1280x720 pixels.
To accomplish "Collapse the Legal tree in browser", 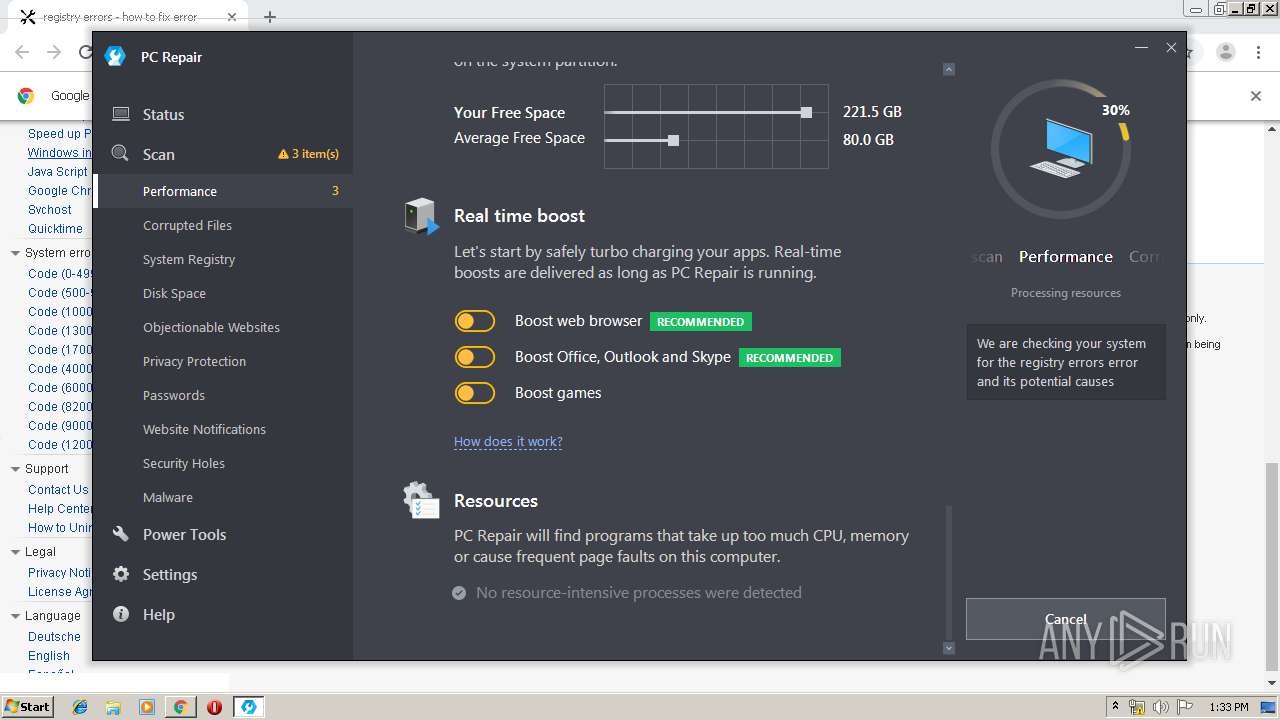I will click(15, 552).
